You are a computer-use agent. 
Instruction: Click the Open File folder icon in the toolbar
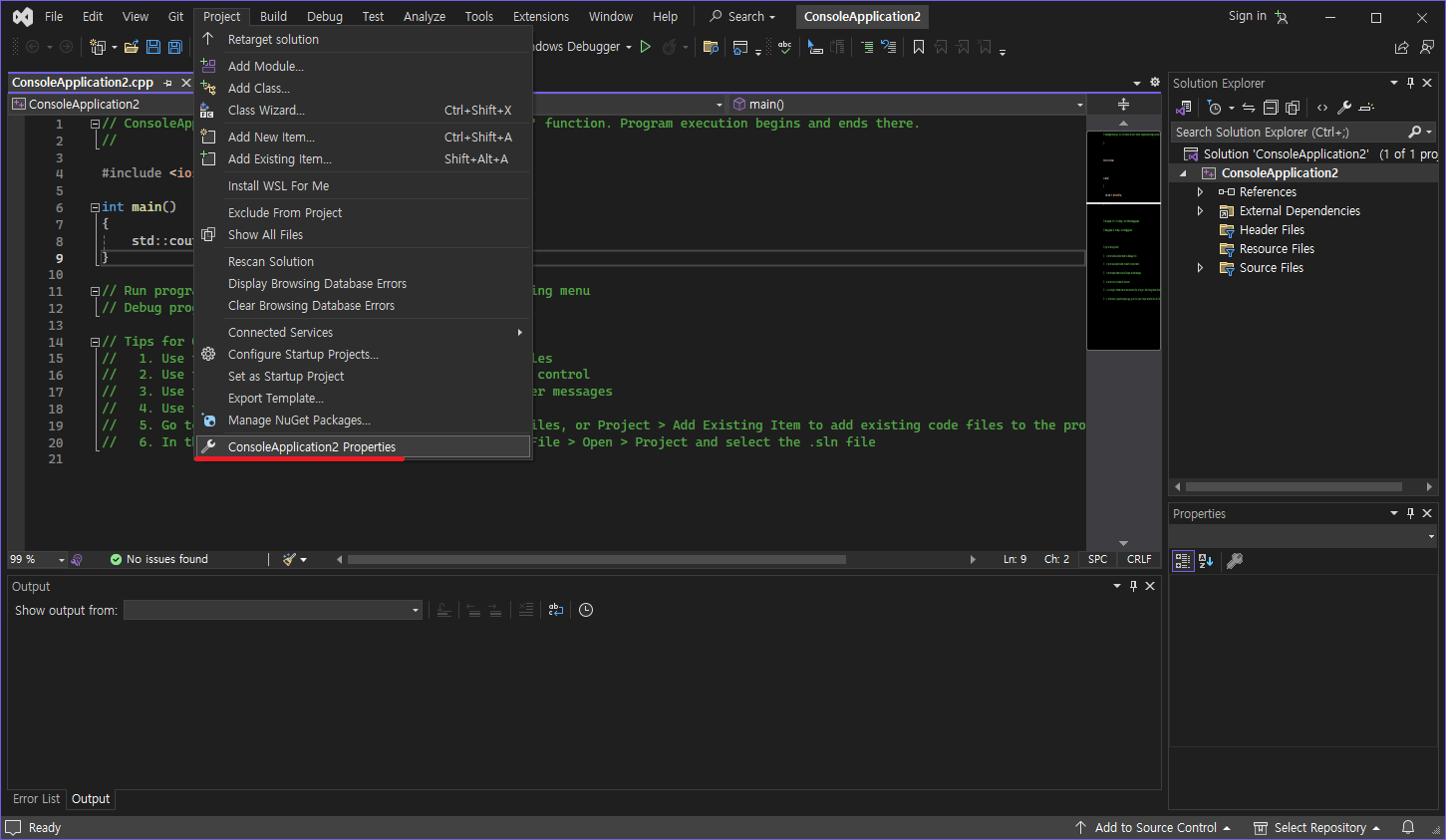[x=131, y=47]
